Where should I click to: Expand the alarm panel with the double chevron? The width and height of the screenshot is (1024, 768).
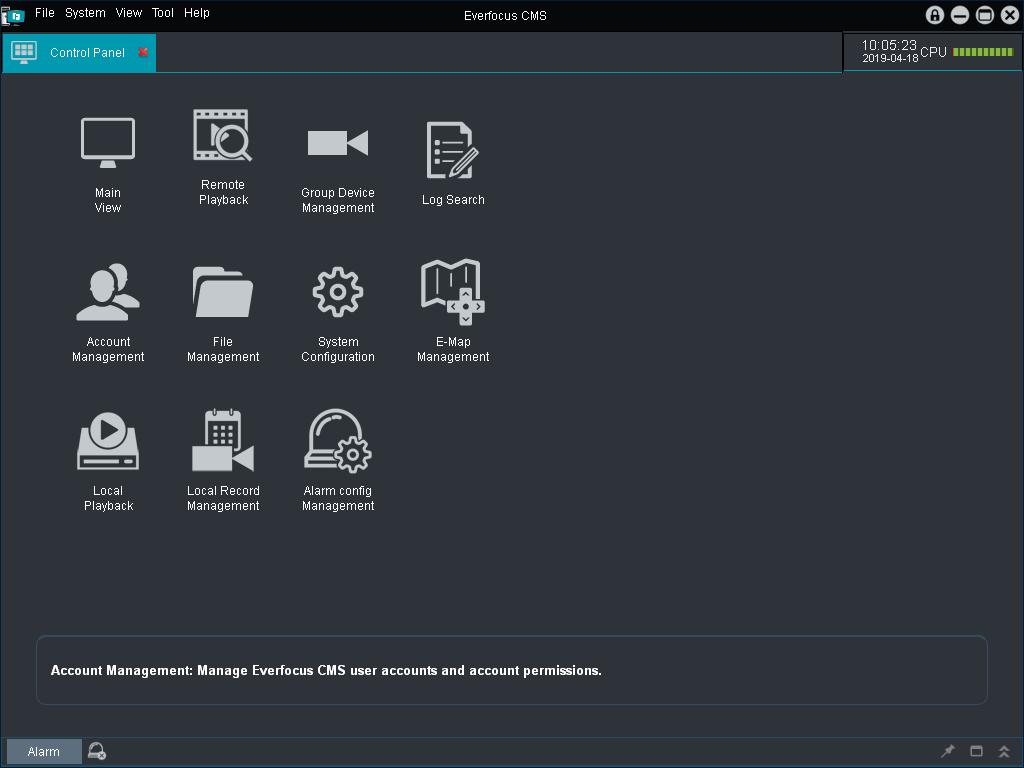[x=1004, y=751]
